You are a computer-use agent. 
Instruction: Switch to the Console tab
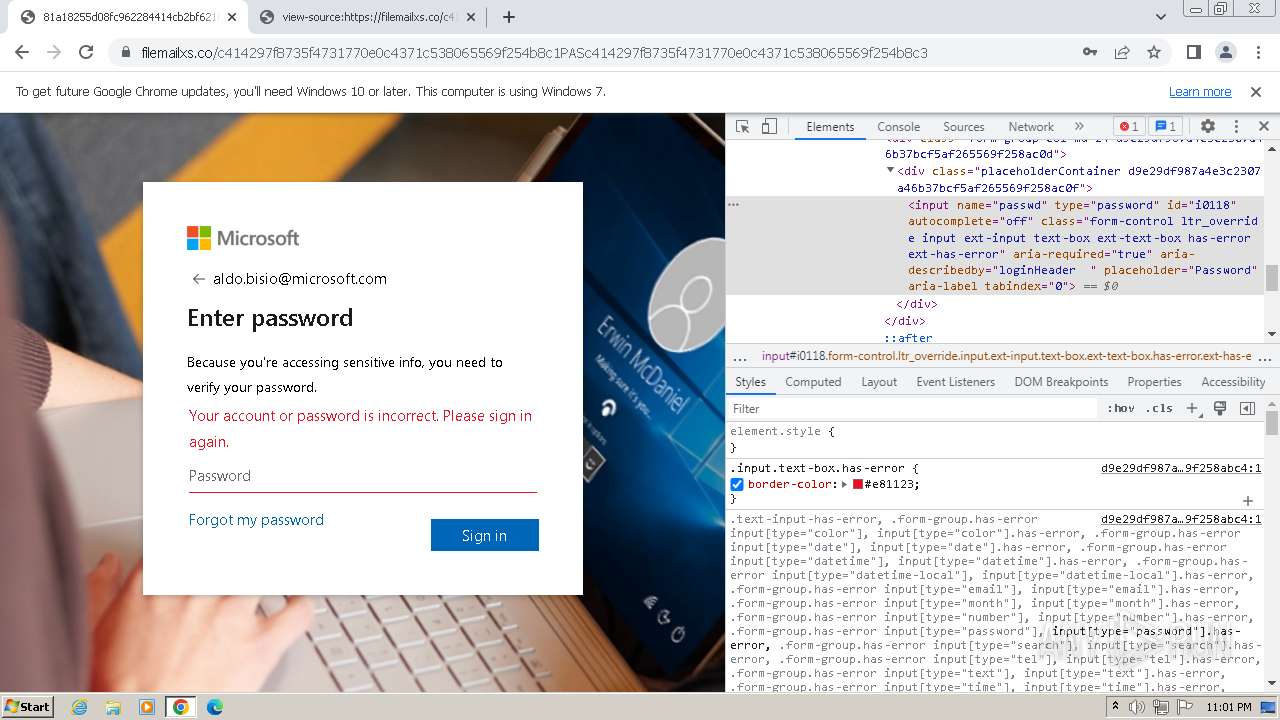[x=898, y=127]
